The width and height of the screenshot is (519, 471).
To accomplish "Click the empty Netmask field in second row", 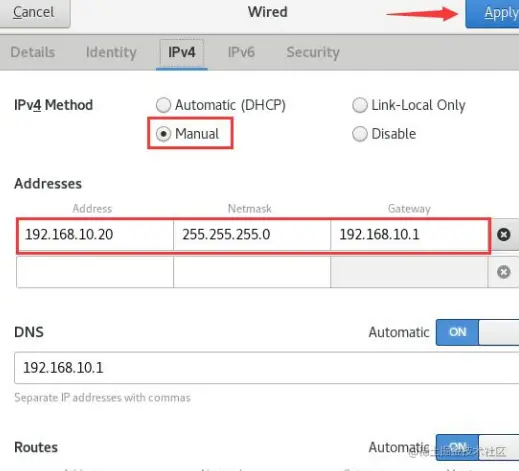I will pos(252,272).
